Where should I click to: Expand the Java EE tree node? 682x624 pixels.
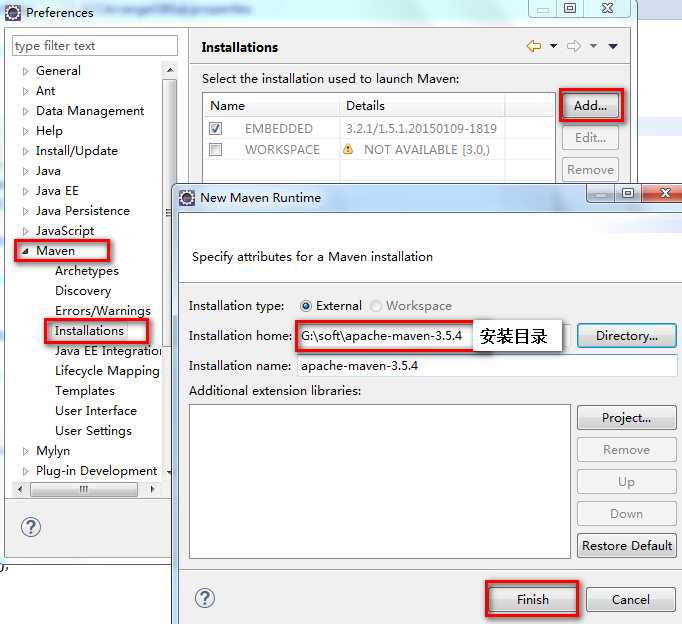[25, 191]
